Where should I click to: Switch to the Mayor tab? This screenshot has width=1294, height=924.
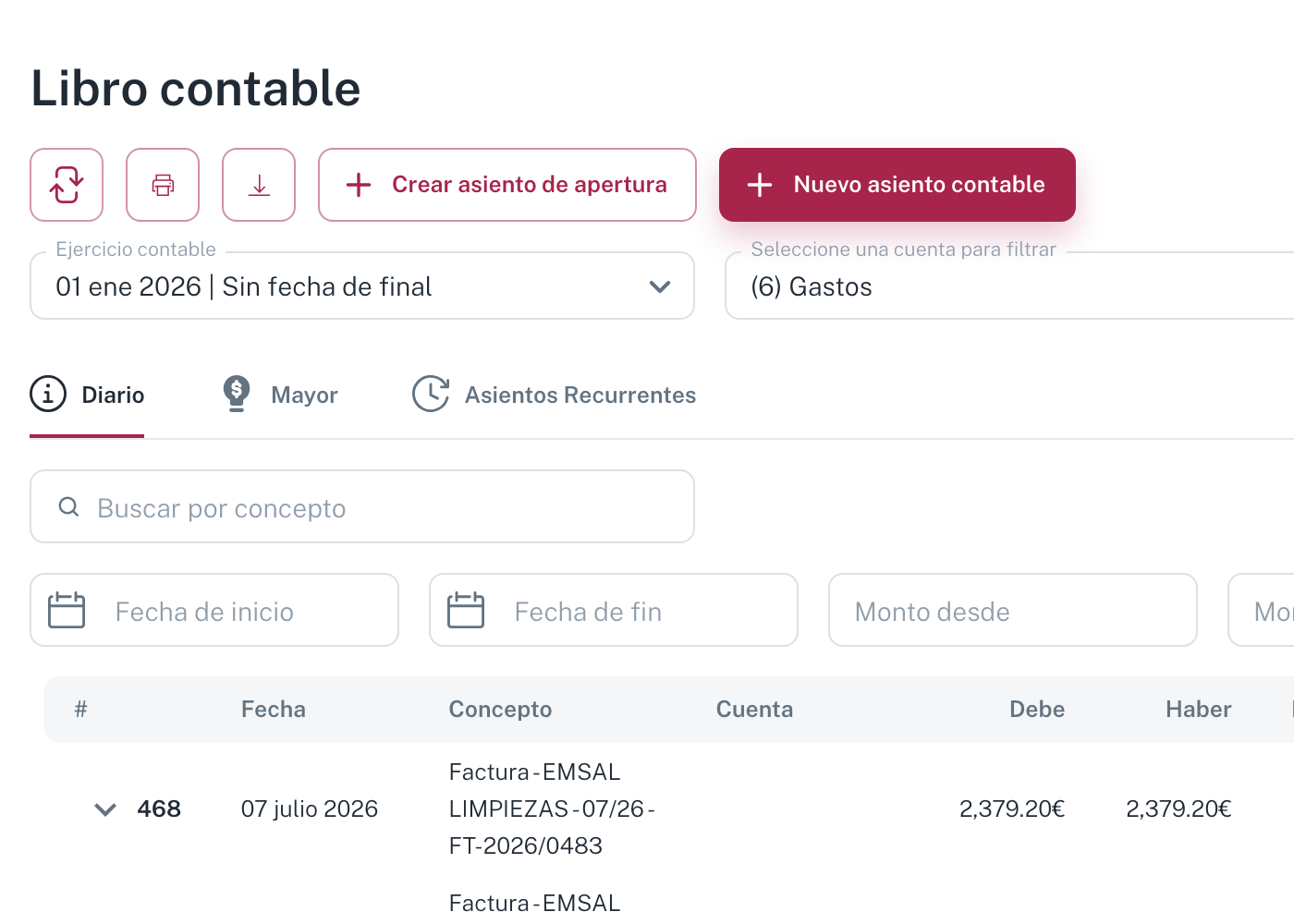coord(280,395)
